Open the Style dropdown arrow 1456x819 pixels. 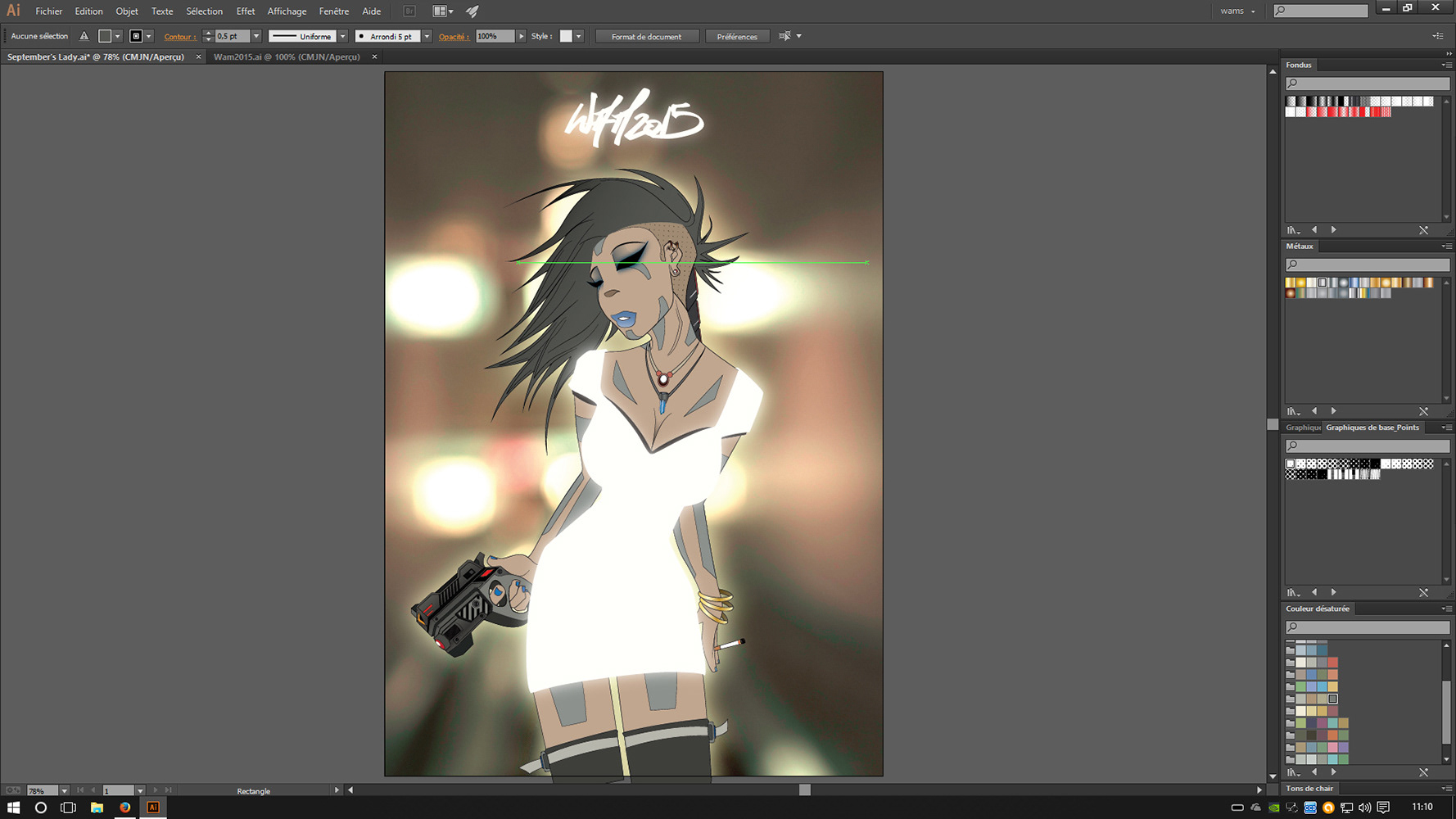[578, 36]
